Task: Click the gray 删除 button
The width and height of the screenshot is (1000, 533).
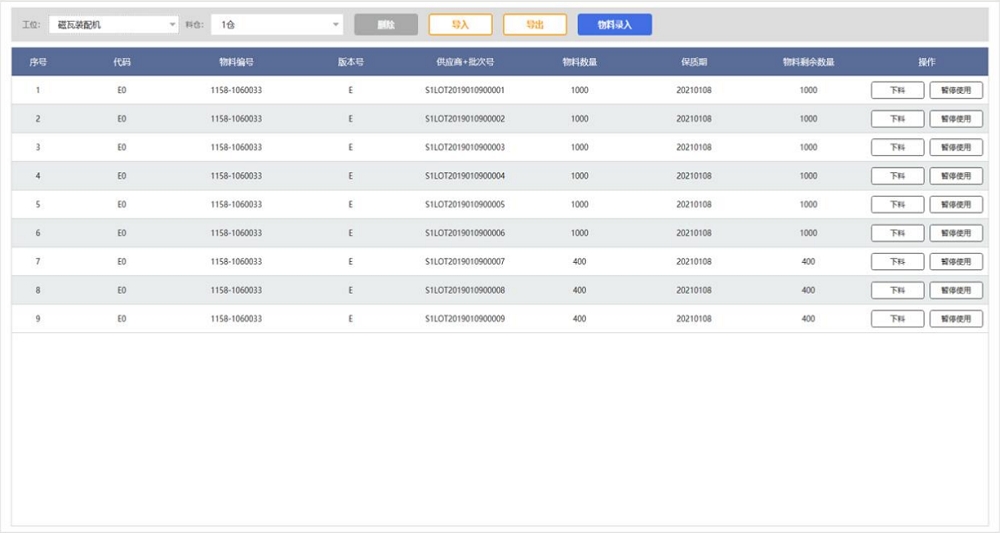Action: (385, 24)
